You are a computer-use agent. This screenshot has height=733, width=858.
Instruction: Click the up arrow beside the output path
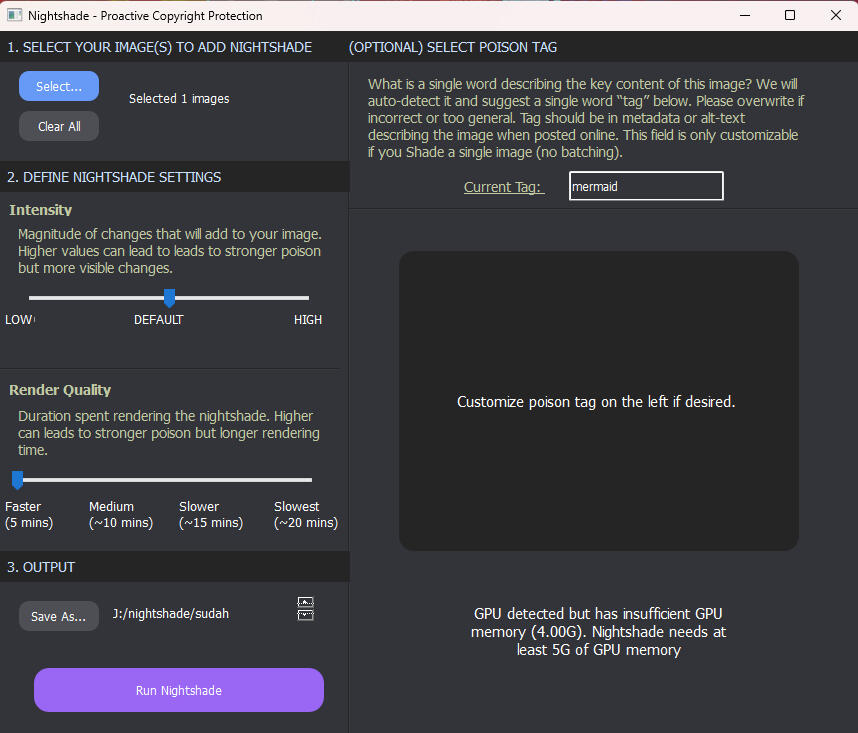(x=306, y=603)
